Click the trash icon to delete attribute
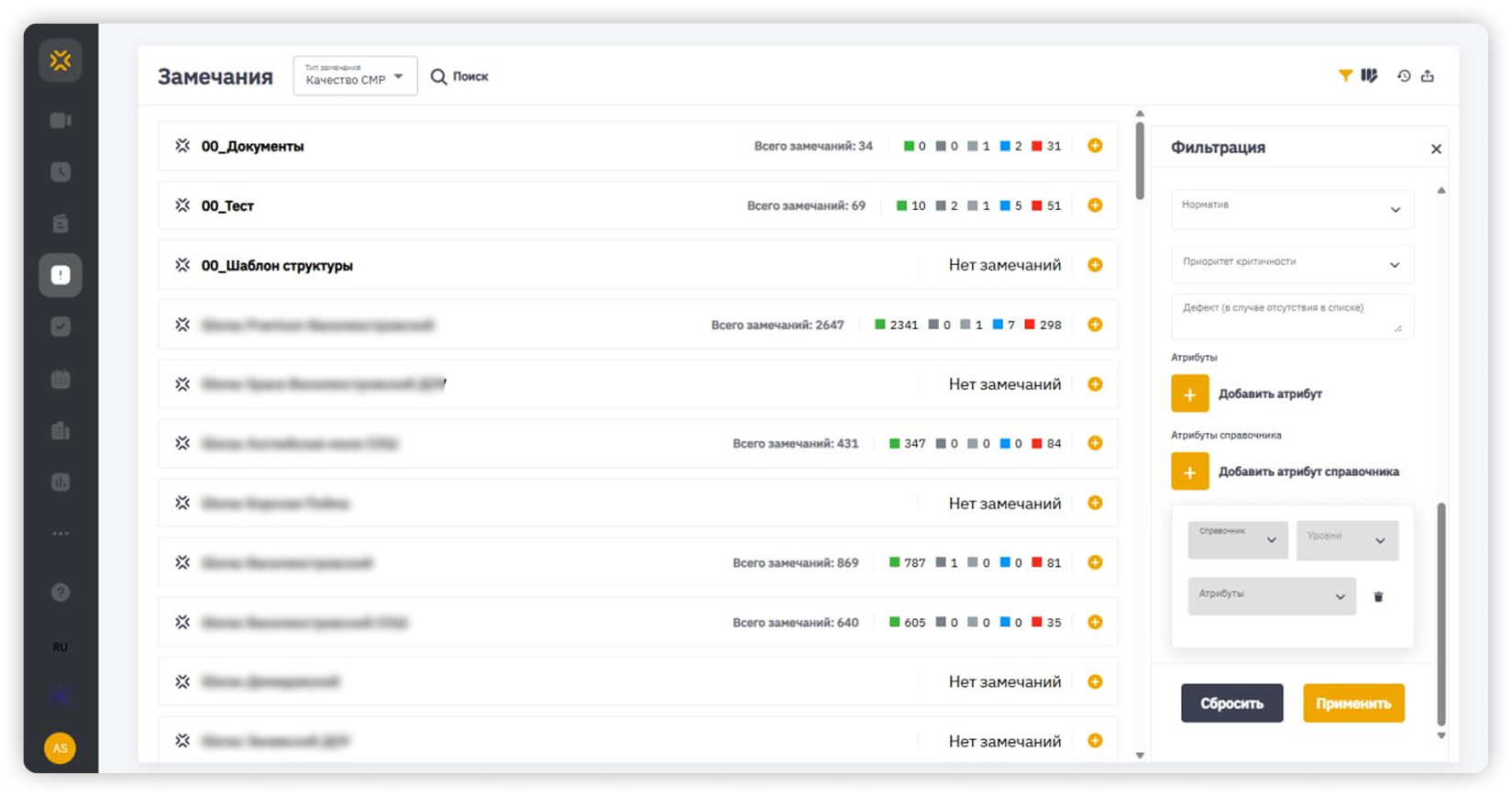The width and height of the screenshot is (1512, 797). [1378, 597]
